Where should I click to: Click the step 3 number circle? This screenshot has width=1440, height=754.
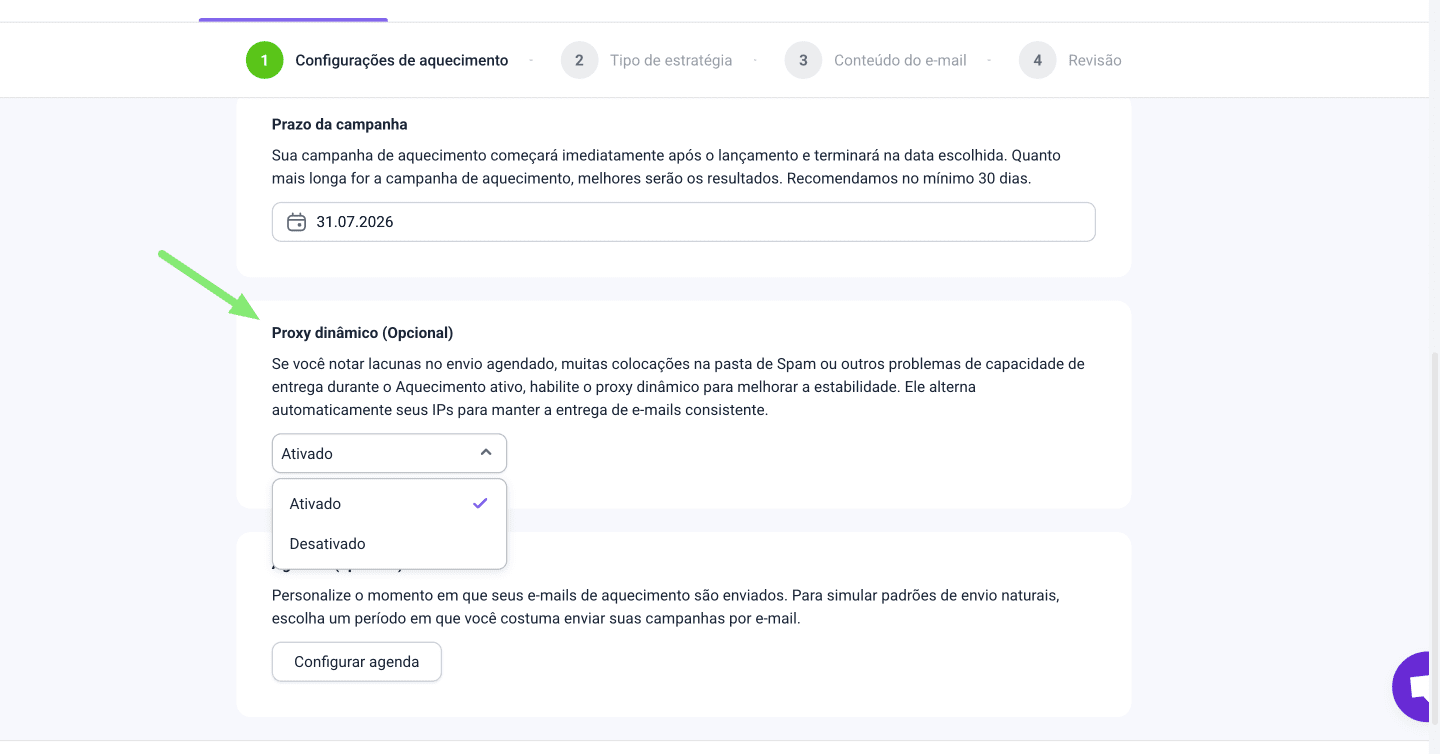[803, 60]
